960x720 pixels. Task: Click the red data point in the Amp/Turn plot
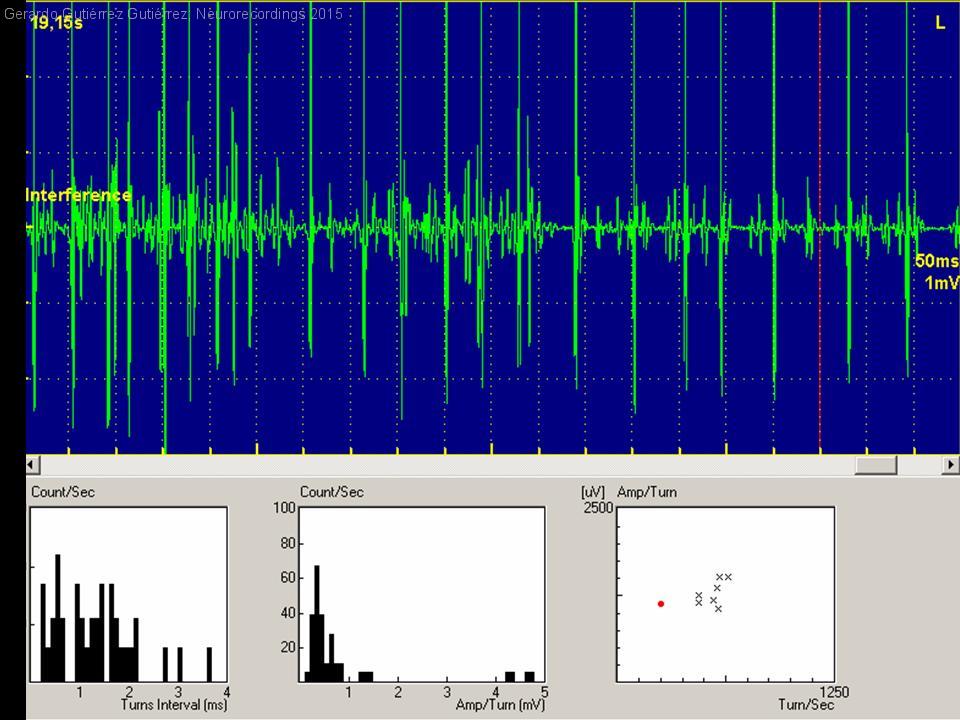[x=661, y=604]
